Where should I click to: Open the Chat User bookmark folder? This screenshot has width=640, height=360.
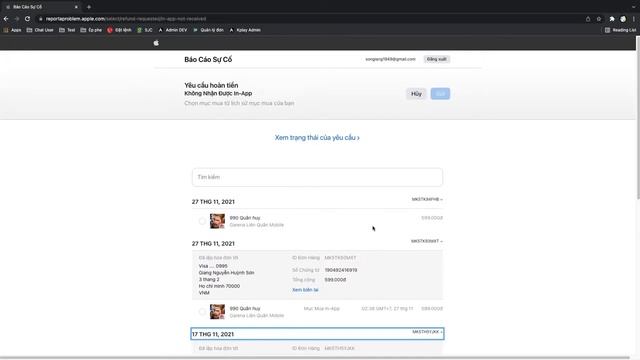pos(40,30)
